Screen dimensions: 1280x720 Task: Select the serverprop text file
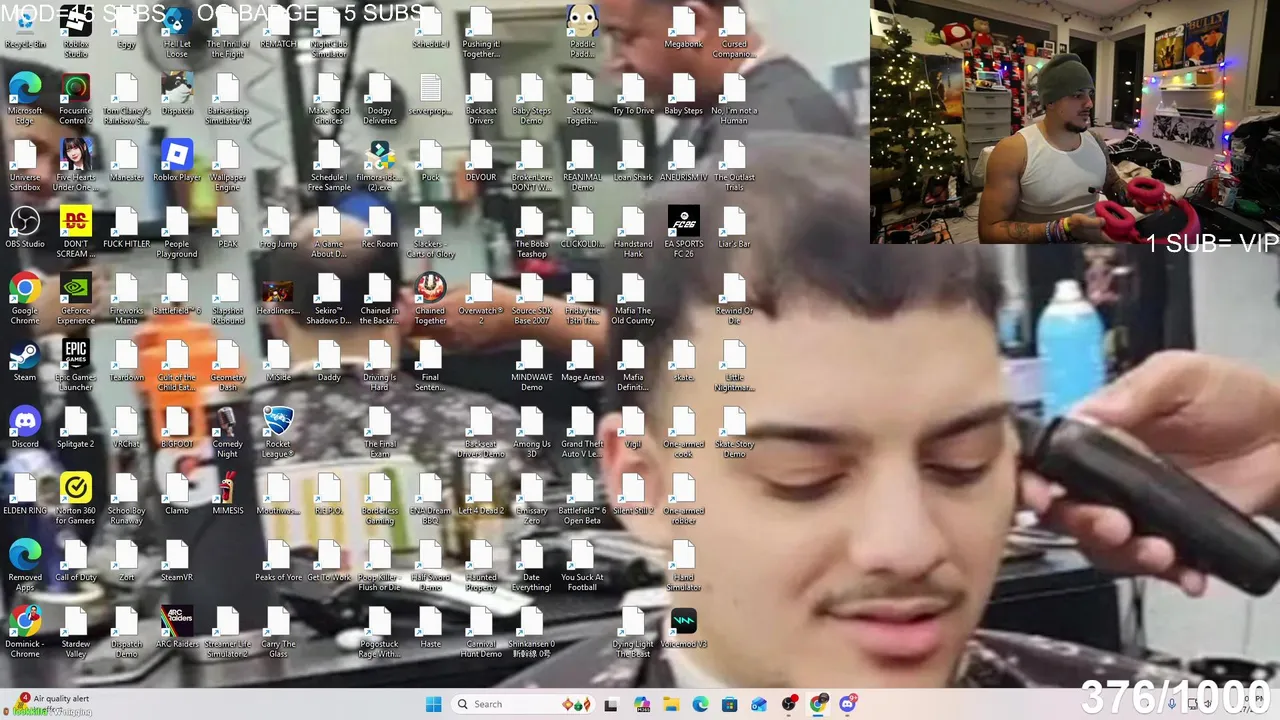(x=430, y=94)
